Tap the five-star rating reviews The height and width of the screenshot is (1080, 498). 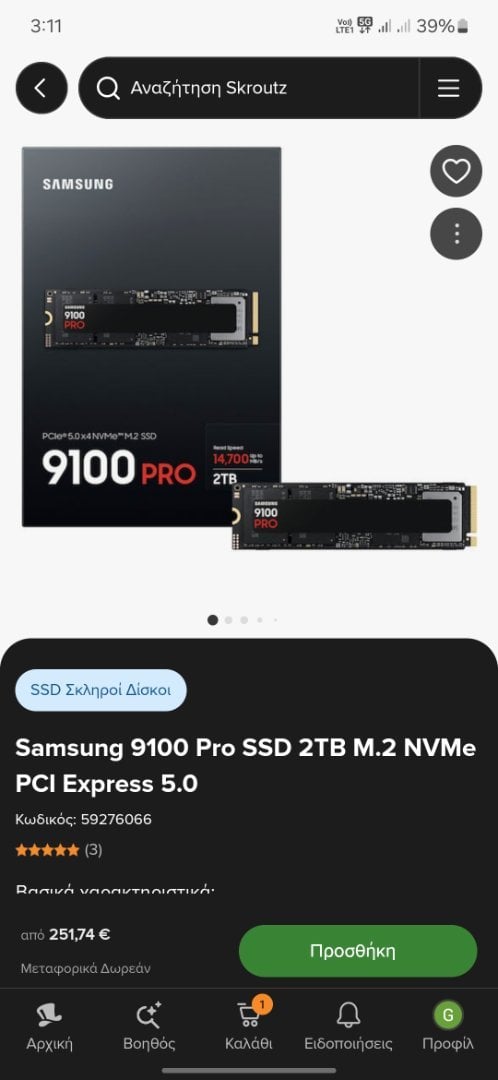[59, 850]
